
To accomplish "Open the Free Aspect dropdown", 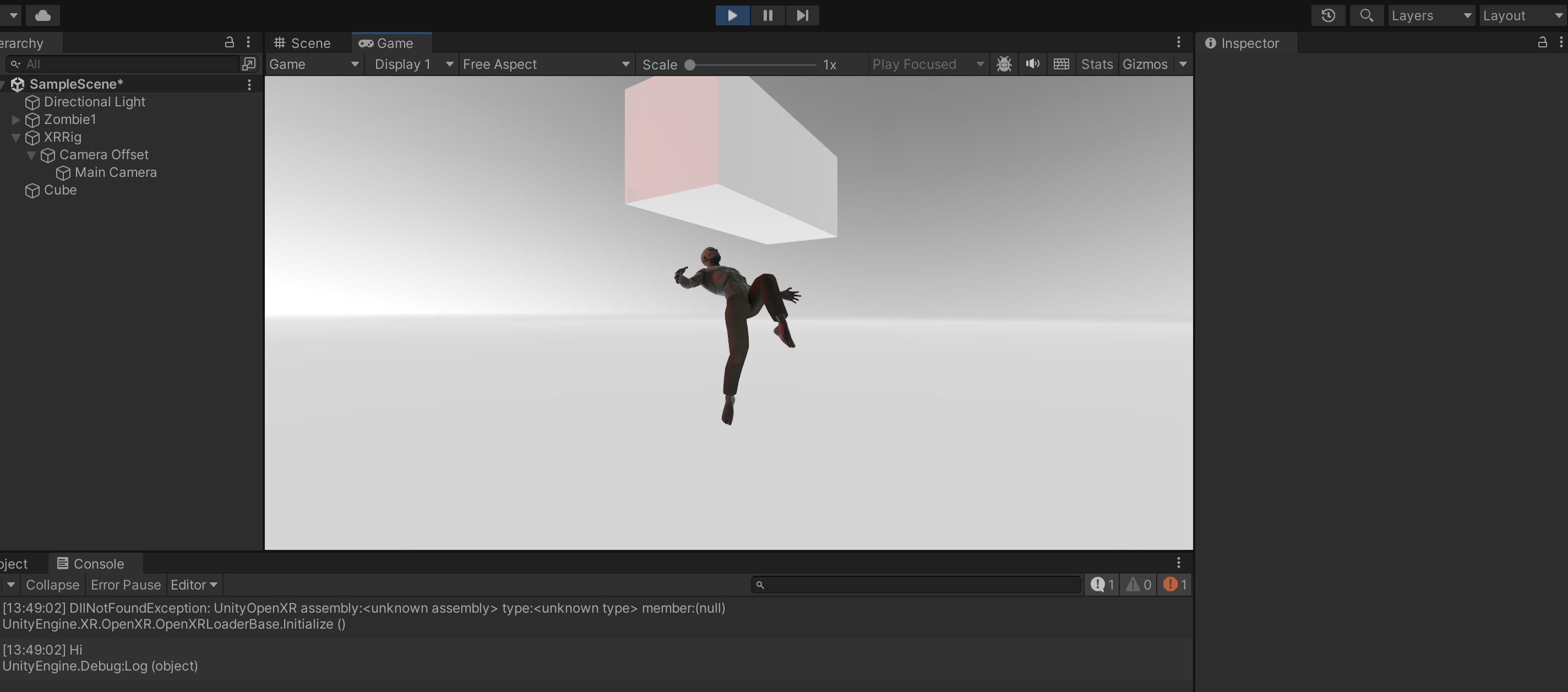I will click(x=546, y=64).
